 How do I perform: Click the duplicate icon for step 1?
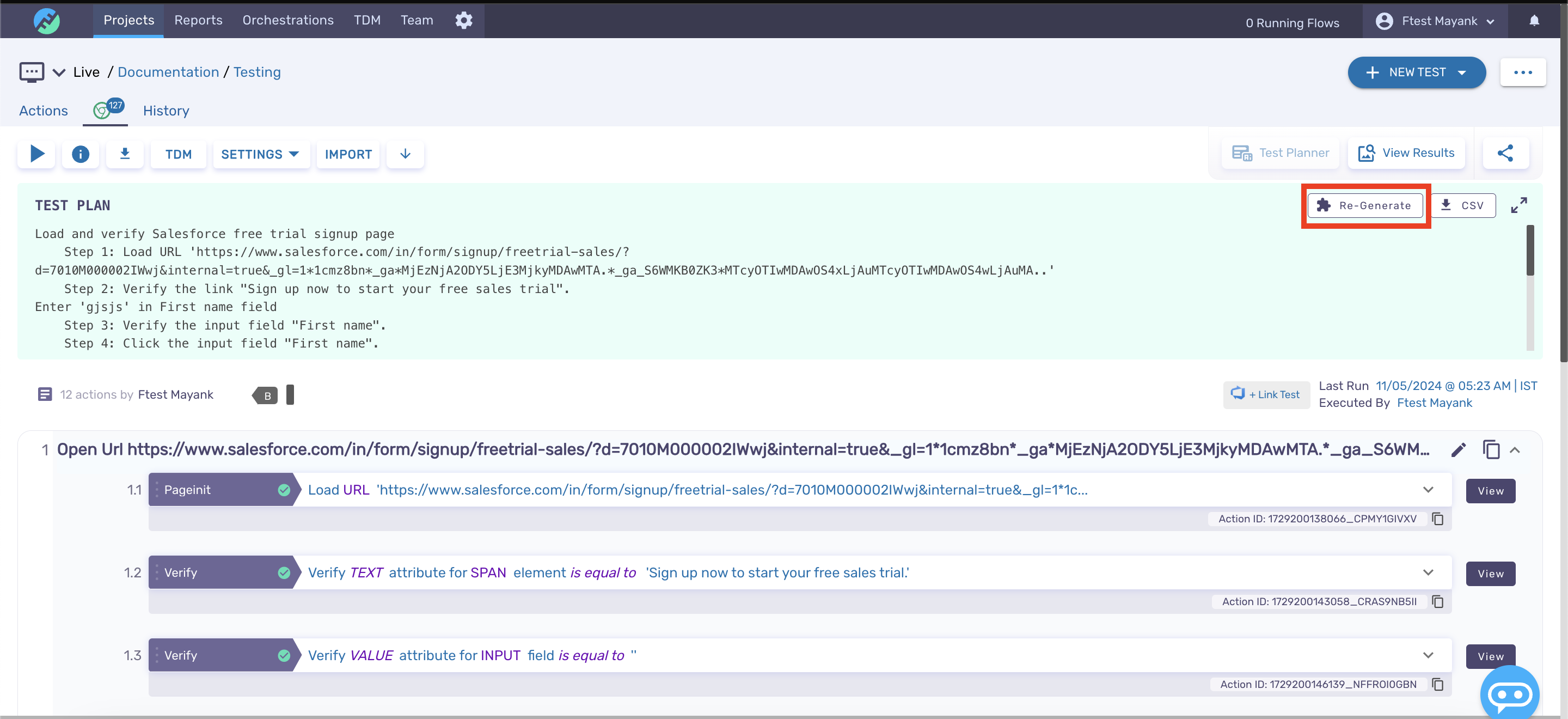[x=1491, y=450]
